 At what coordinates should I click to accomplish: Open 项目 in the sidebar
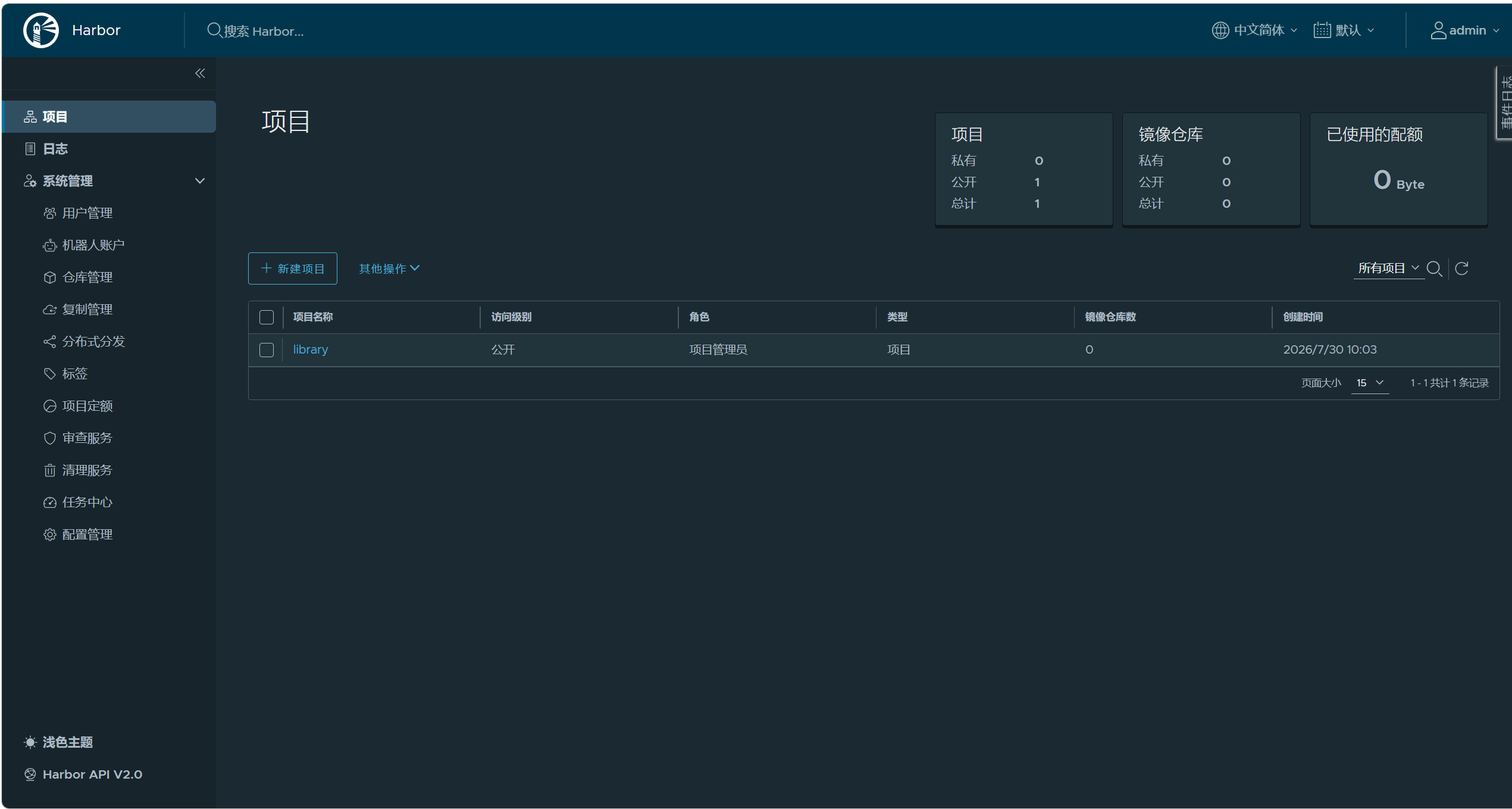pos(109,117)
